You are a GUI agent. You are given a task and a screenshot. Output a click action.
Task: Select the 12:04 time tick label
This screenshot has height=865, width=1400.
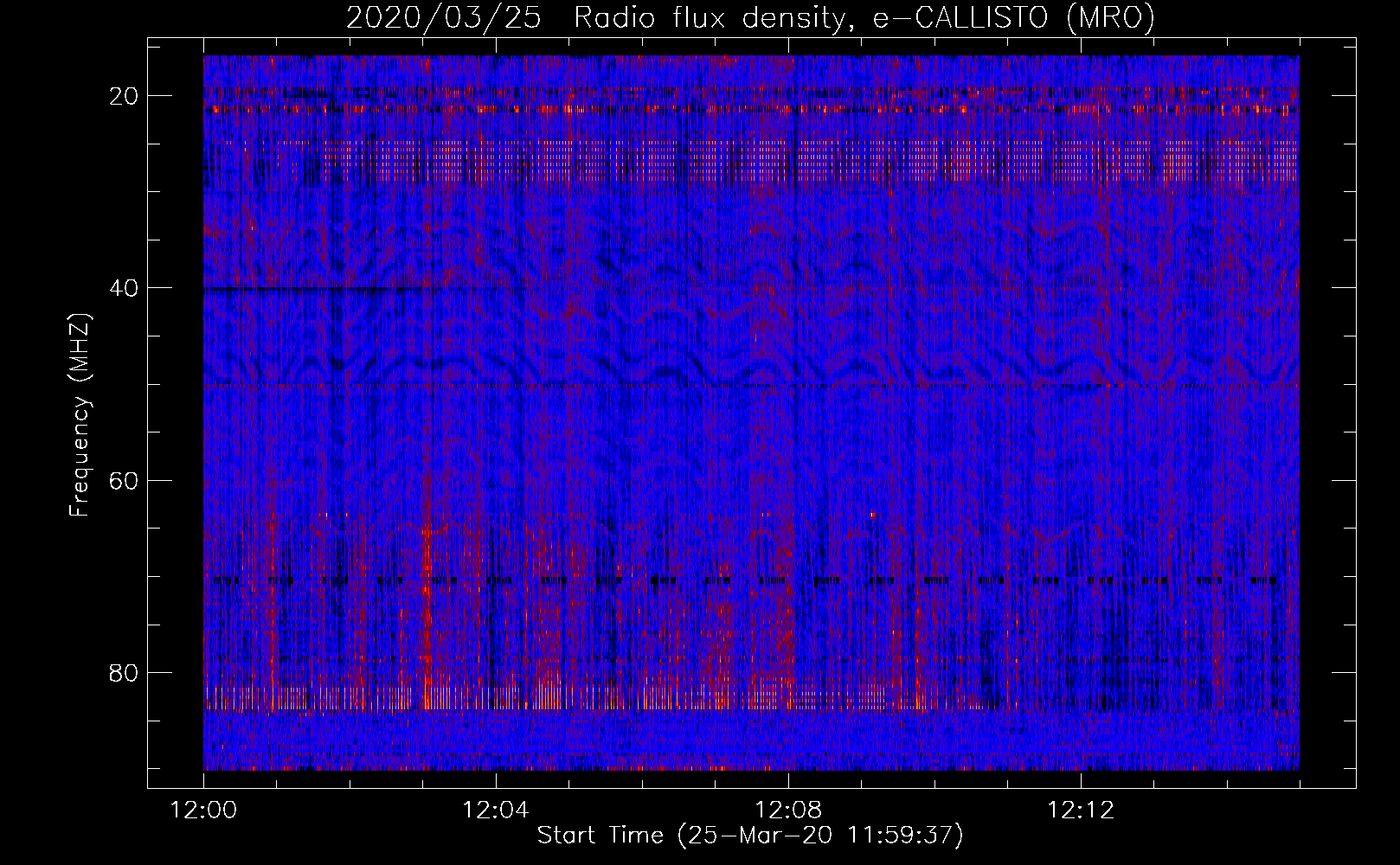[496, 811]
